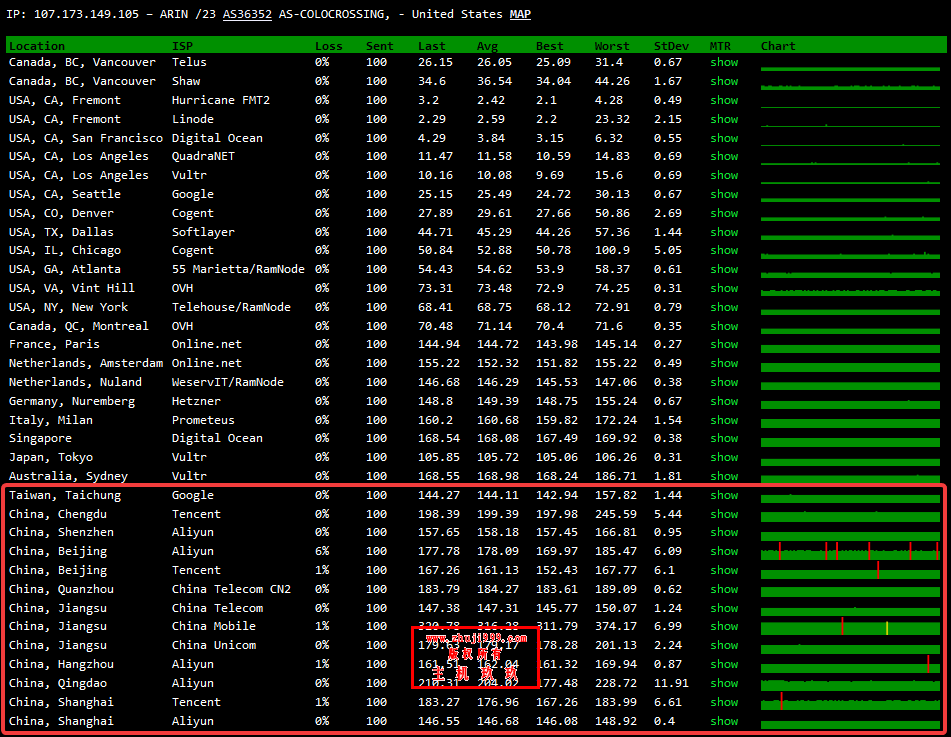Show MTR for Los Angeles Vultr

(x=724, y=175)
